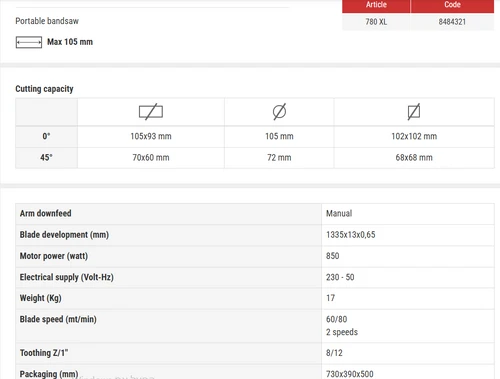The width and height of the screenshot is (500, 379).
Task: Click the Electrical supply (Volt-Hz) label
Action: tap(67, 277)
